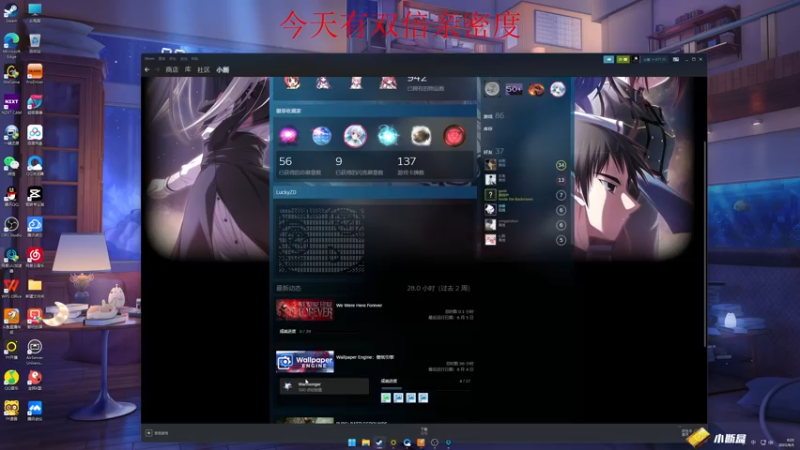Open the OBS Studio desktop shortcut
The image size is (800, 450).
coord(11,227)
